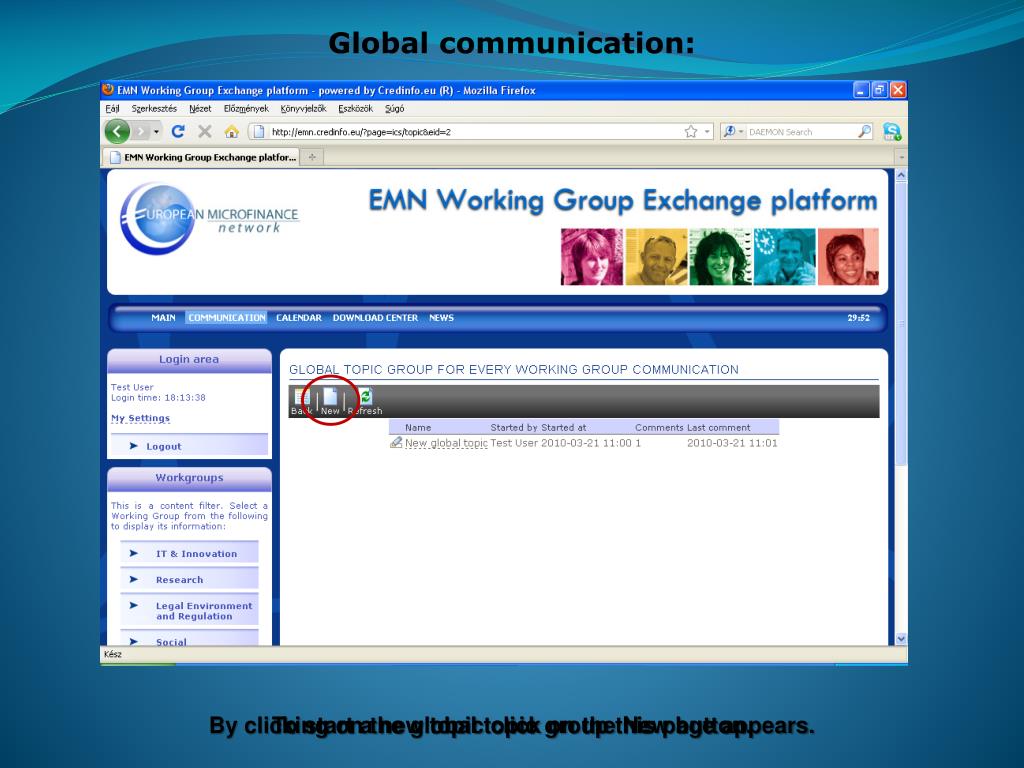Restore down the Firefox window
Viewport: 1024px width, 768px height.
(880, 89)
